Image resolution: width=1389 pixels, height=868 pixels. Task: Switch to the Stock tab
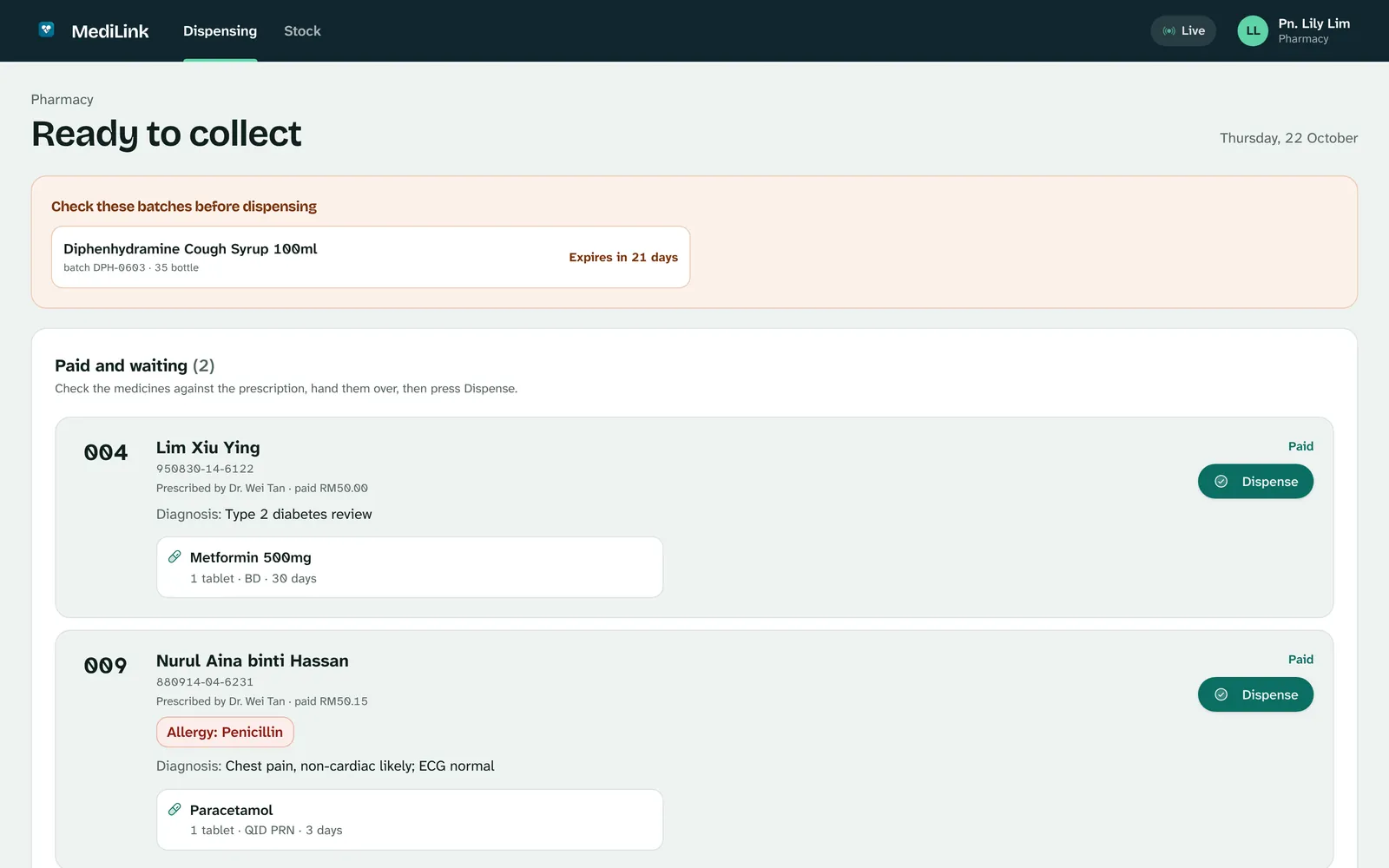pos(302,31)
